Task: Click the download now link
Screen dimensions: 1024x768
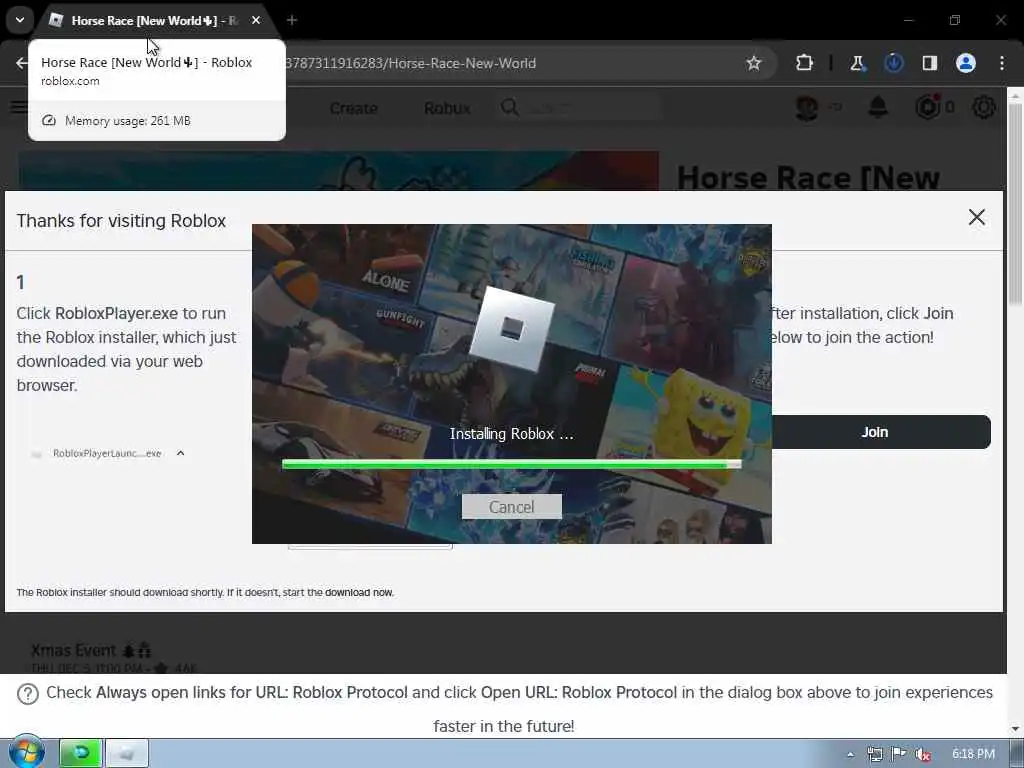Action: click(x=359, y=592)
